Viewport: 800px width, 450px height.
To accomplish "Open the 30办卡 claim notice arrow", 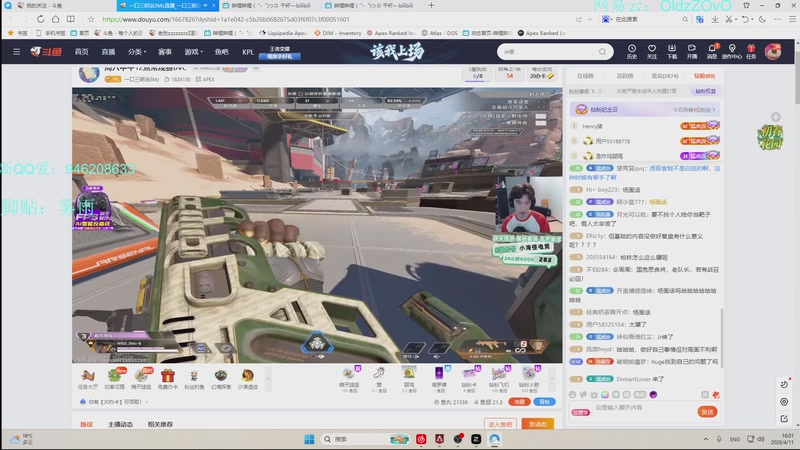I will point(147,402).
